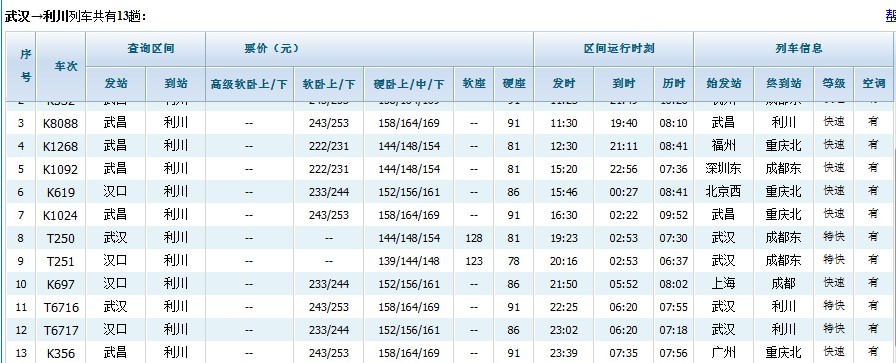This screenshot has height=363, width=896.
Task: Open train K1024 details
Action: click(61, 216)
